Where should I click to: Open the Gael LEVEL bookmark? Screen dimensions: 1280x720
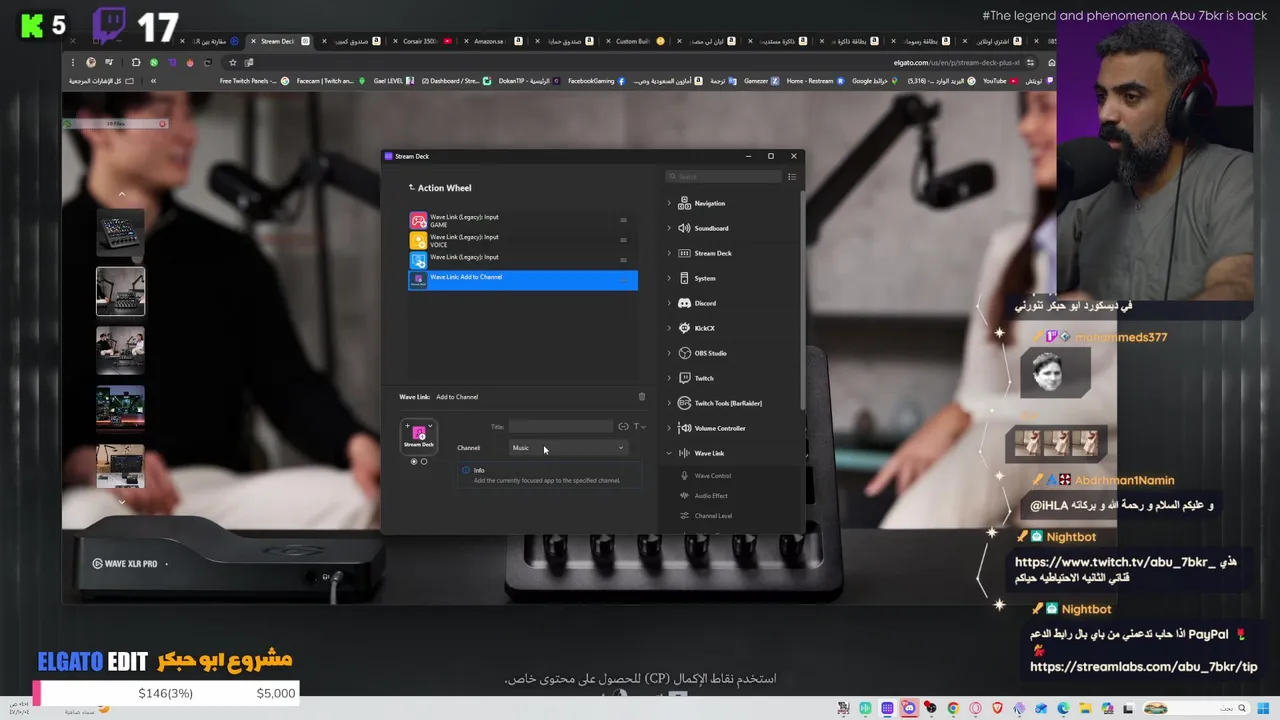[394, 81]
